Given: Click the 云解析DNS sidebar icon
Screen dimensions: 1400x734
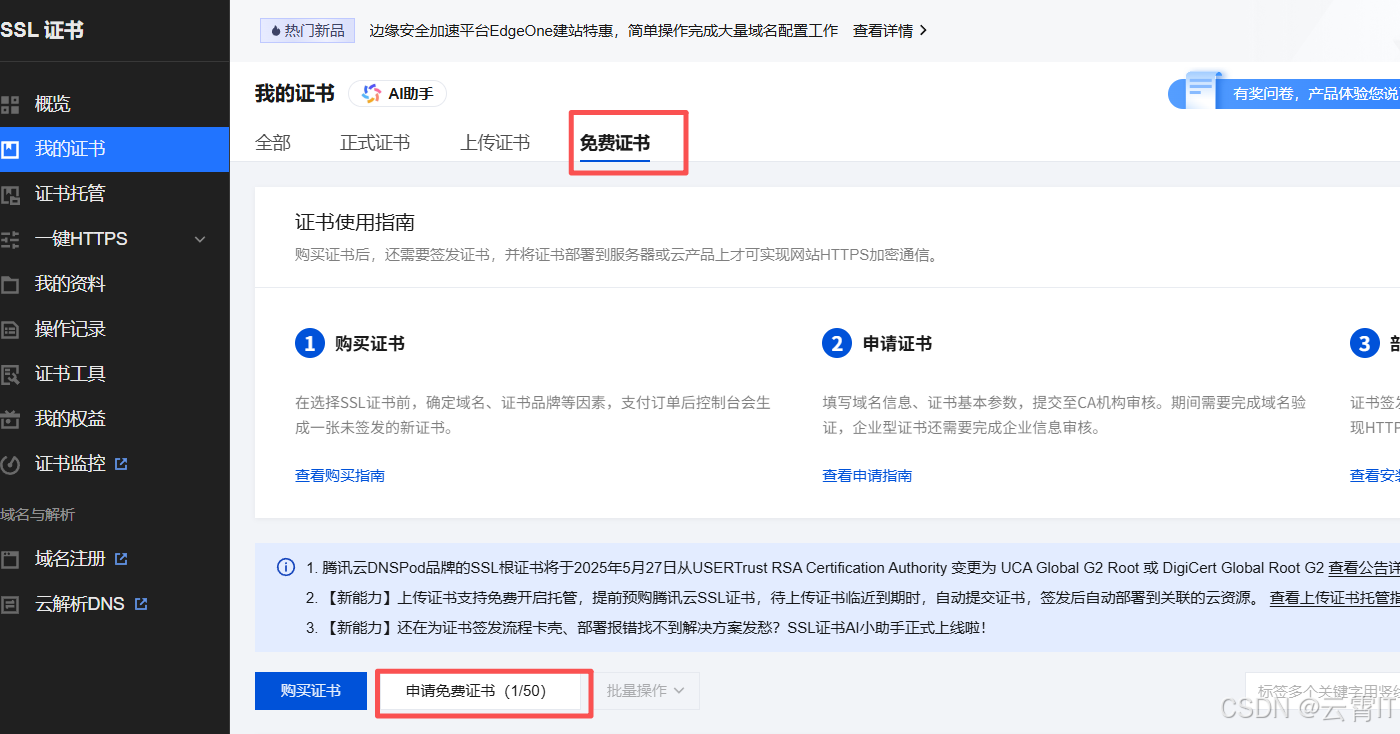Looking at the screenshot, I should [10, 604].
